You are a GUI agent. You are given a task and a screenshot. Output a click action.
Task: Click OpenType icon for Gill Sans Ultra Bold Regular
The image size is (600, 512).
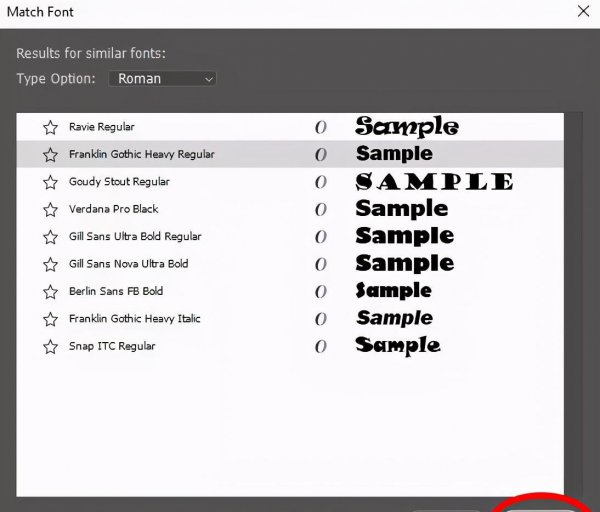(321, 237)
